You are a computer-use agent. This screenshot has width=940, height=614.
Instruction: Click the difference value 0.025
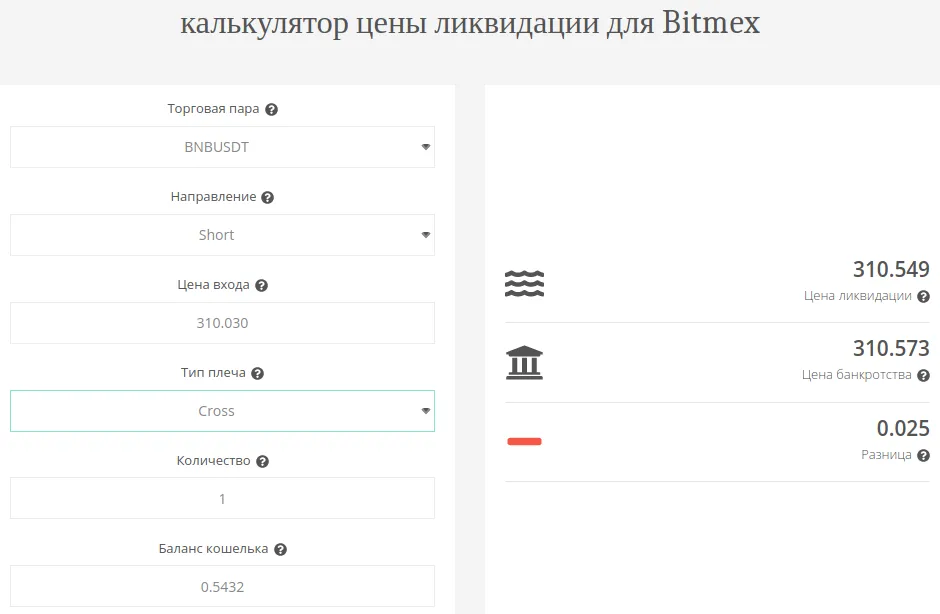(903, 428)
